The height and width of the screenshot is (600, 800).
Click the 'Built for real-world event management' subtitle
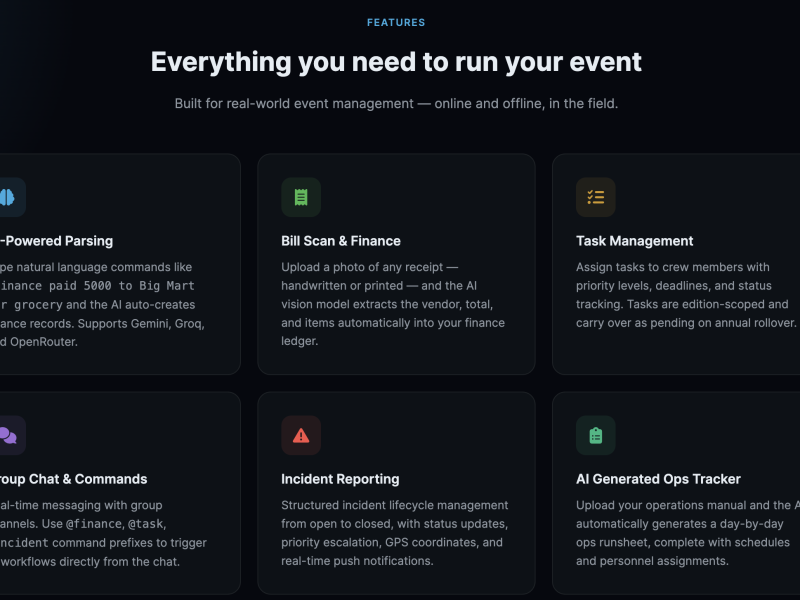[x=396, y=104]
